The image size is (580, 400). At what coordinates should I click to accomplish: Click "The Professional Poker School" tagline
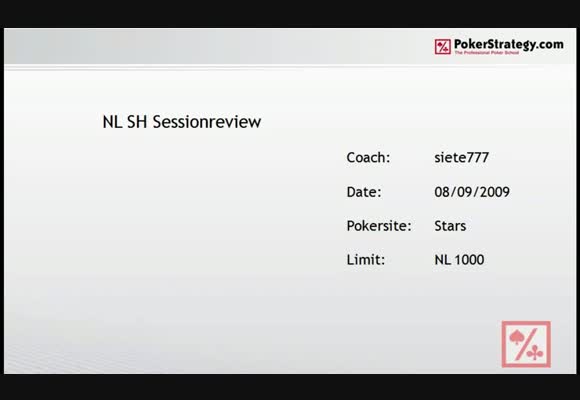click(486, 53)
